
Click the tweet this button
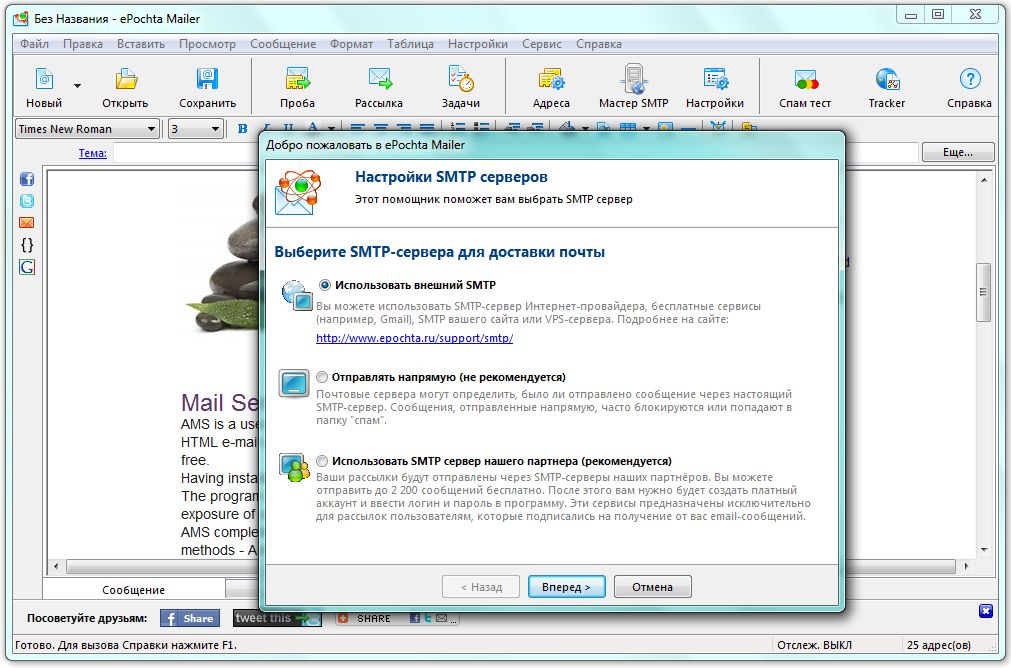click(277, 618)
